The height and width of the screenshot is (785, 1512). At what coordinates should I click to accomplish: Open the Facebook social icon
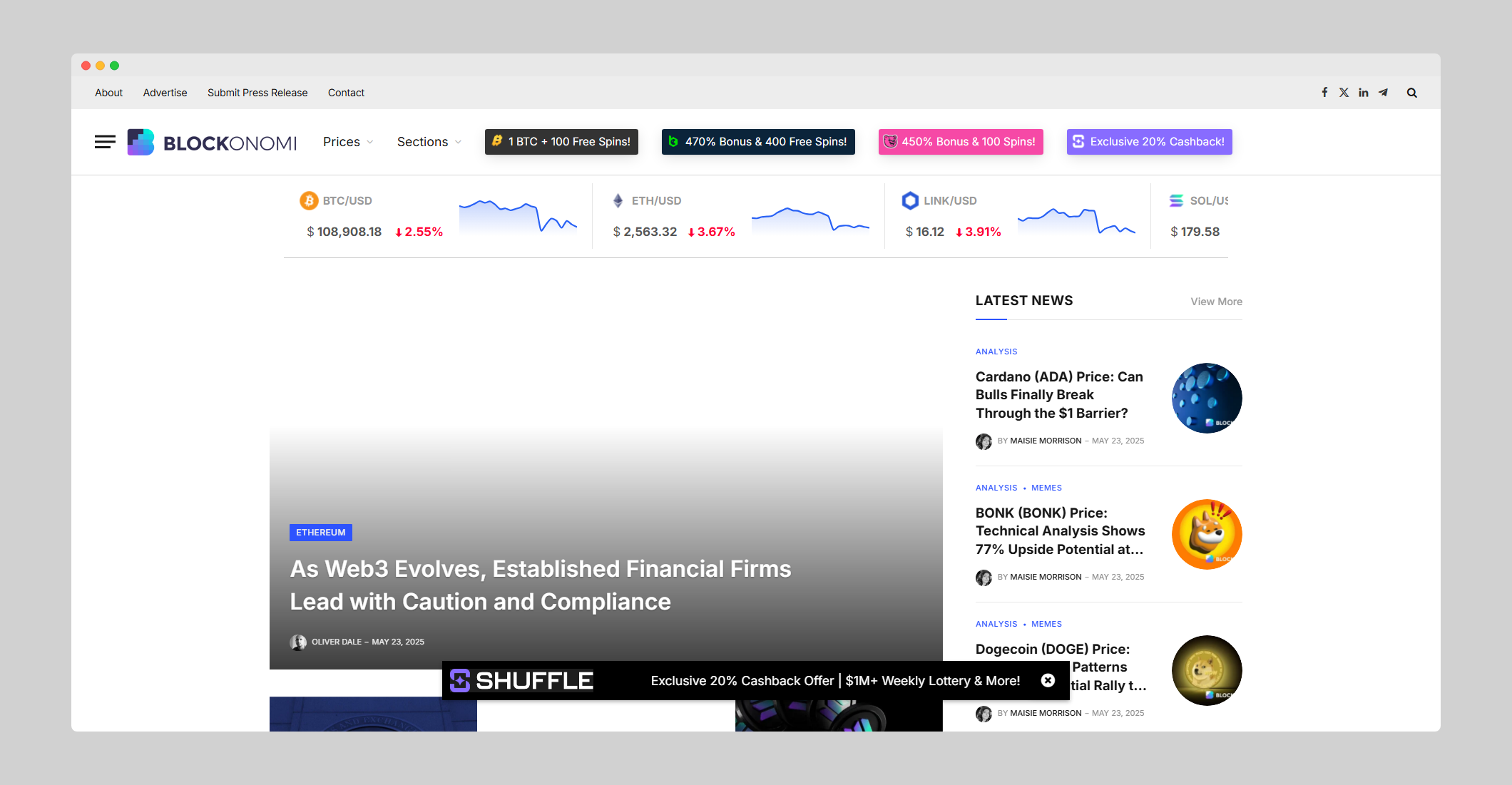click(x=1324, y=93)
